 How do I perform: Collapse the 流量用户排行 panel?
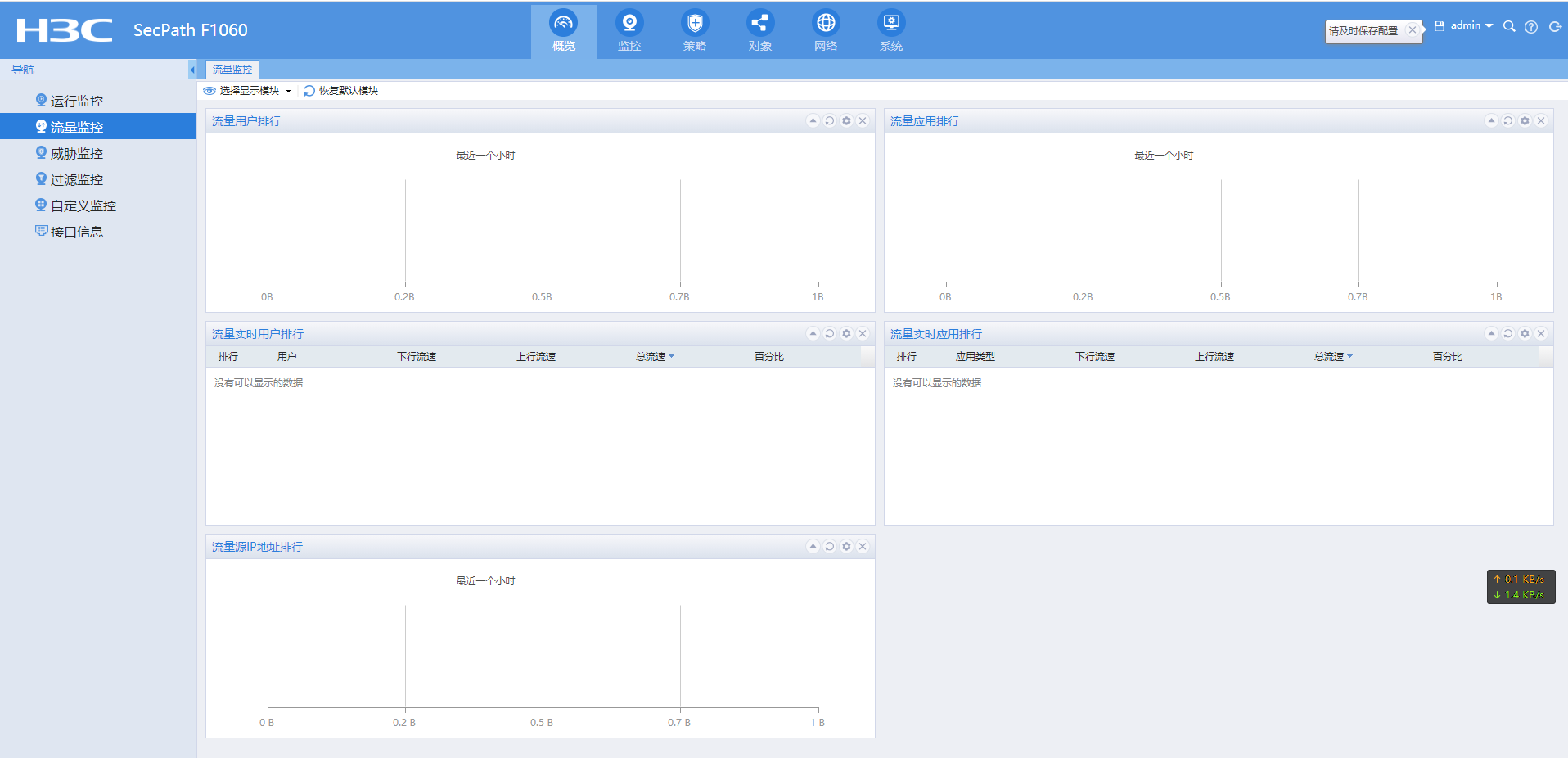813,120
